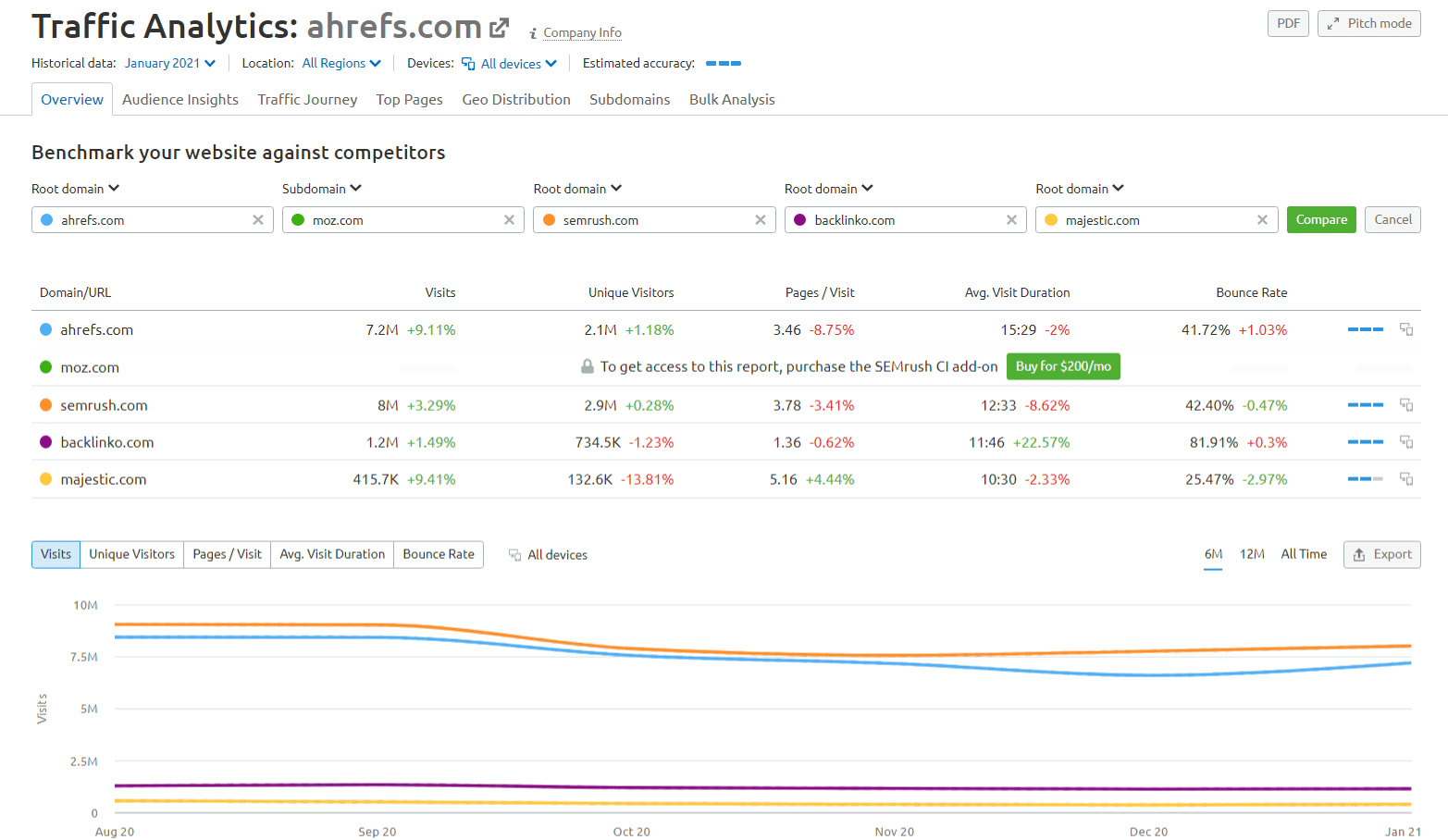Screen dimensions: 1448x840
Task: Click the devices icon in majestic.com row
Action: [1405, 479]
